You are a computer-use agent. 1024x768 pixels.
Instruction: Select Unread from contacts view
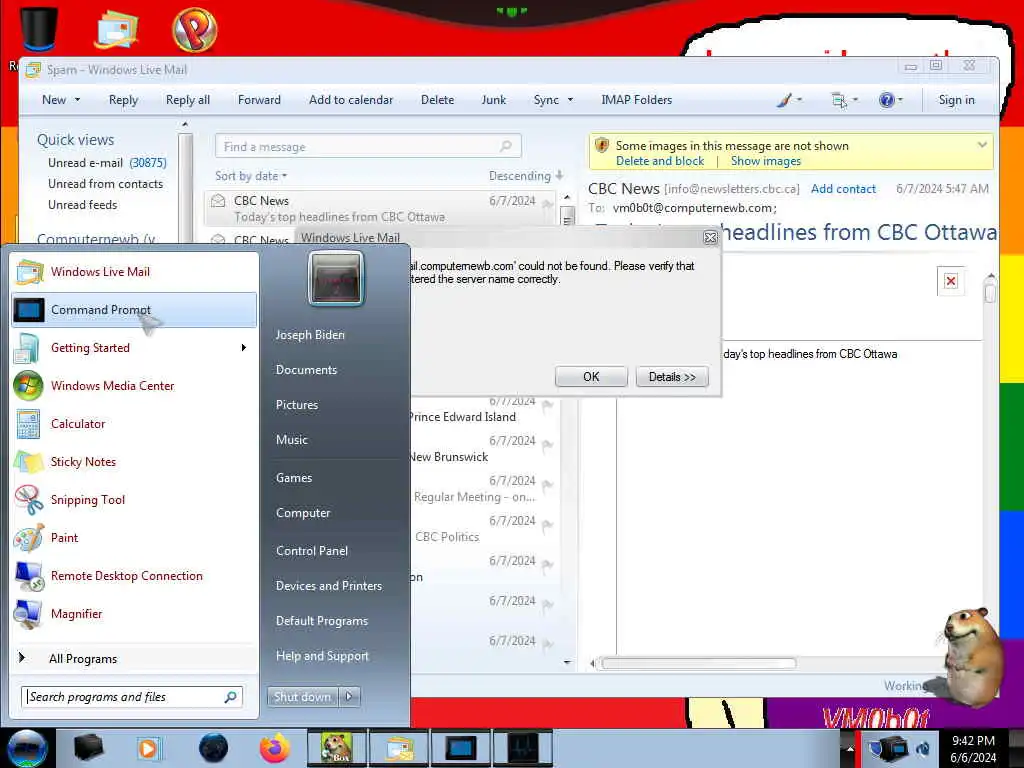[x=105, y=184]
